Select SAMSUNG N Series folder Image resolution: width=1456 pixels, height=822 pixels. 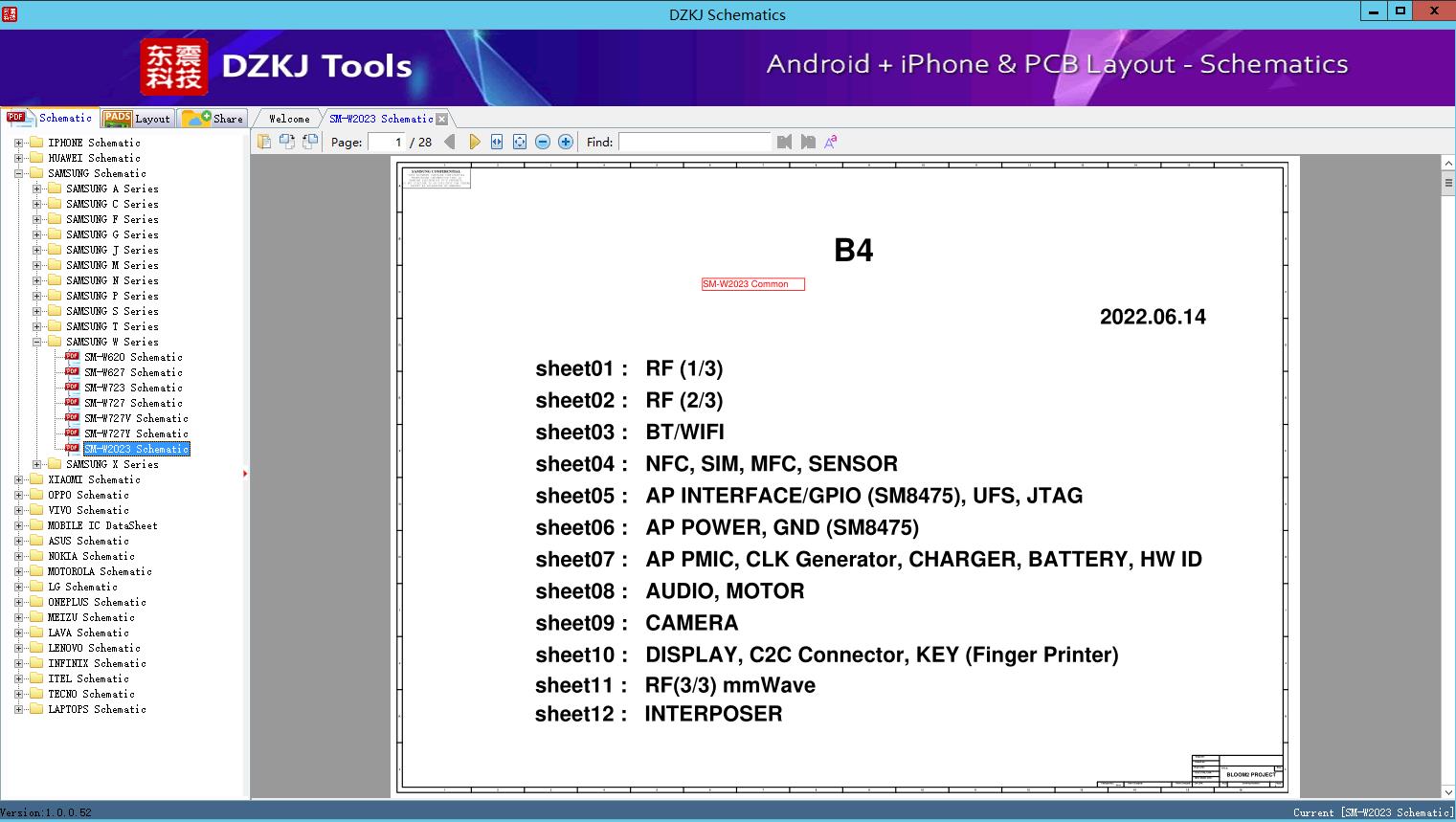click(112, 280)
